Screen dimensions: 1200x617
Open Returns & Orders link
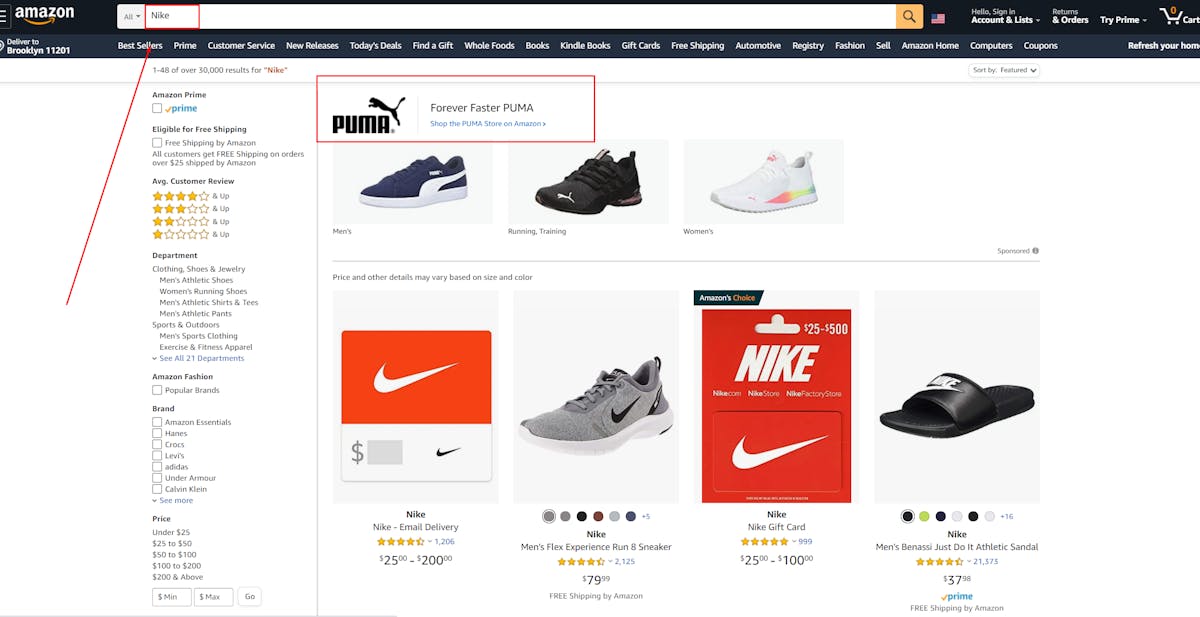click(x=1070, y=16)
